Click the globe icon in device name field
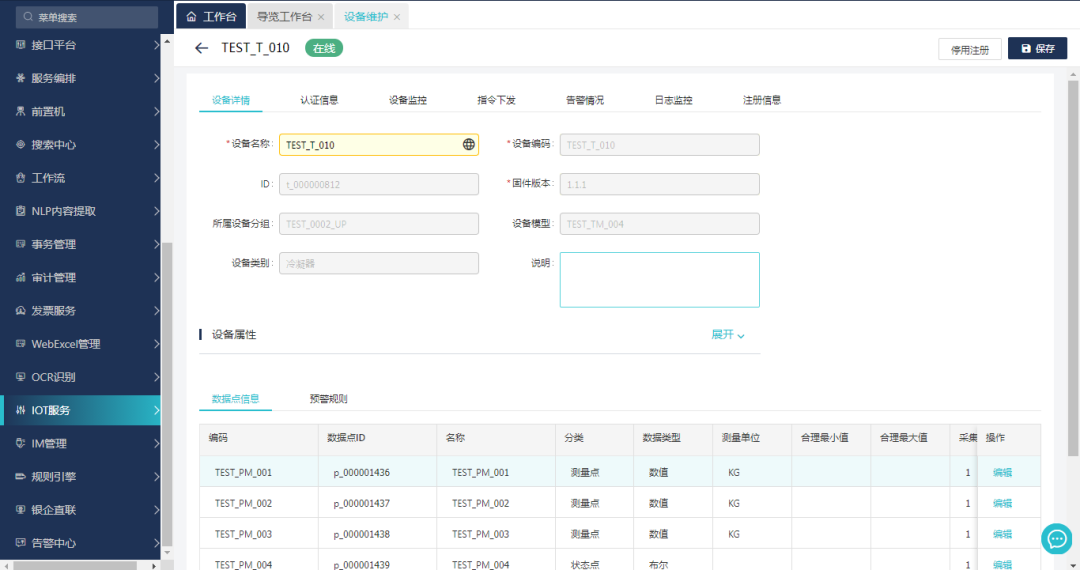The height and width of the screenshot is (570, 1080). (468, 145)
